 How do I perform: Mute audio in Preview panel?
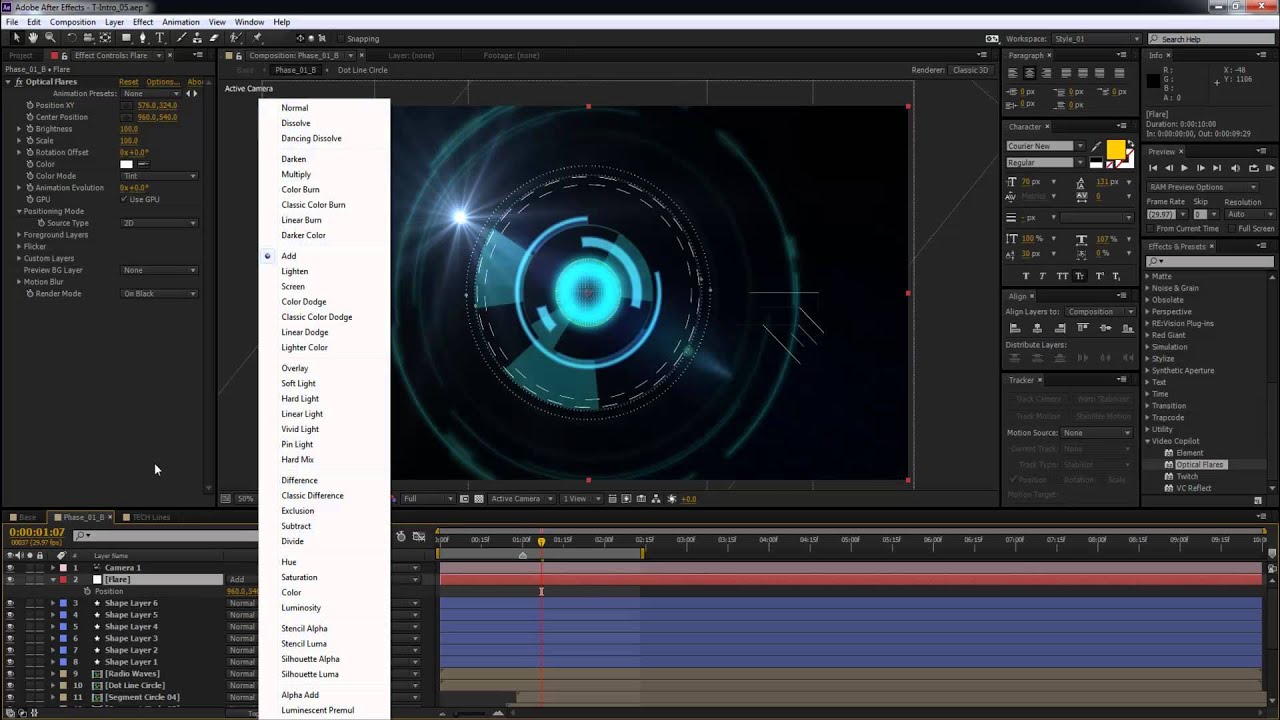(x=1236, y=168)
